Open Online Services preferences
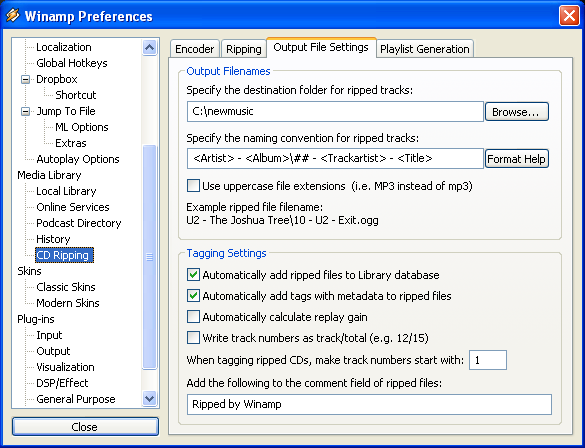 pos(73,207)
